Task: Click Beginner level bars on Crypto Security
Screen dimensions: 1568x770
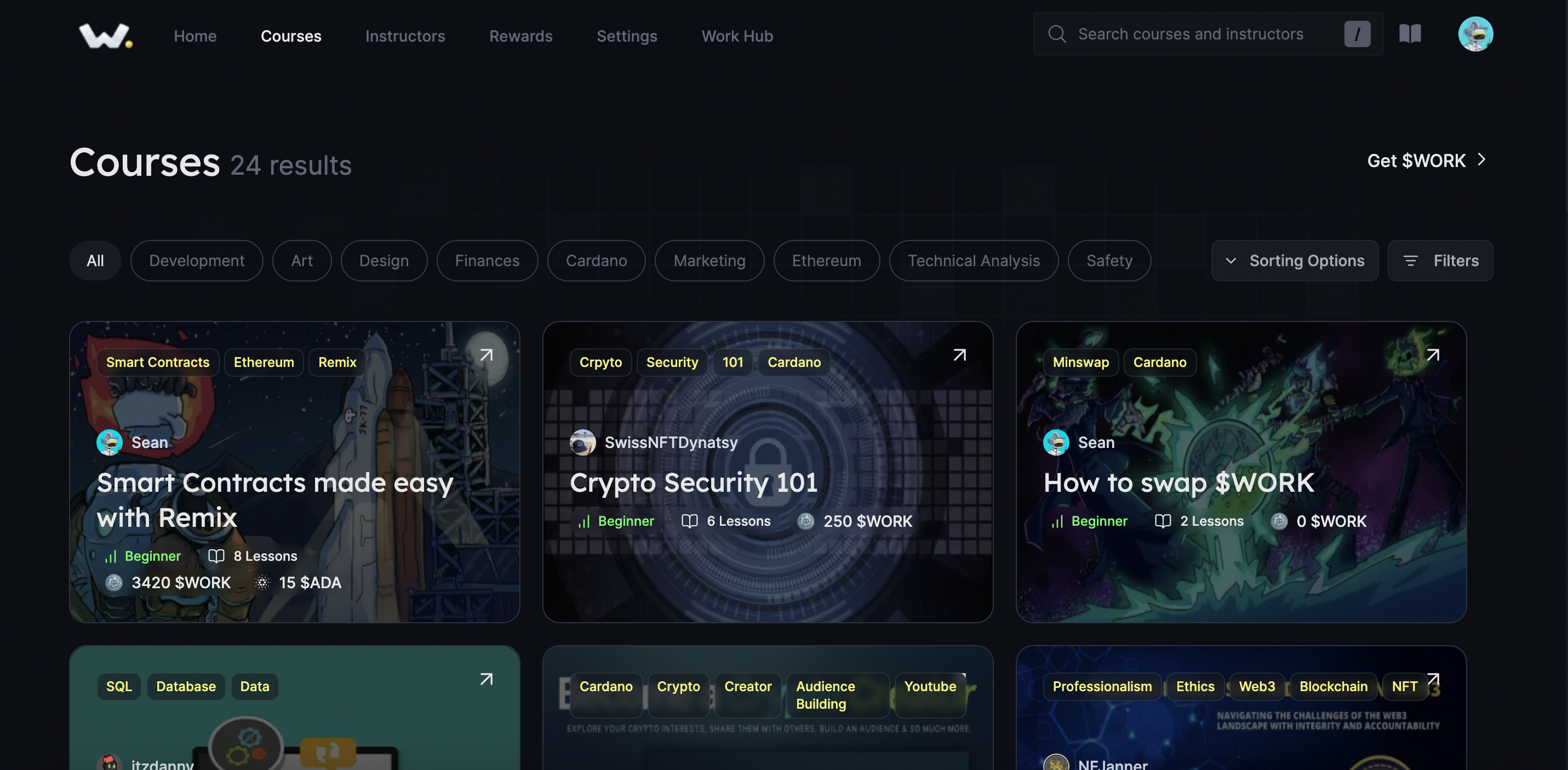Action: (x=583, y=522)
